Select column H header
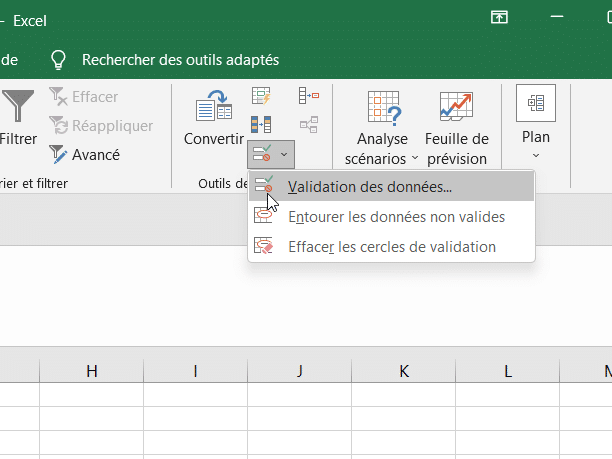Viewport: 612px width, 459px height. tap(92, 371)
